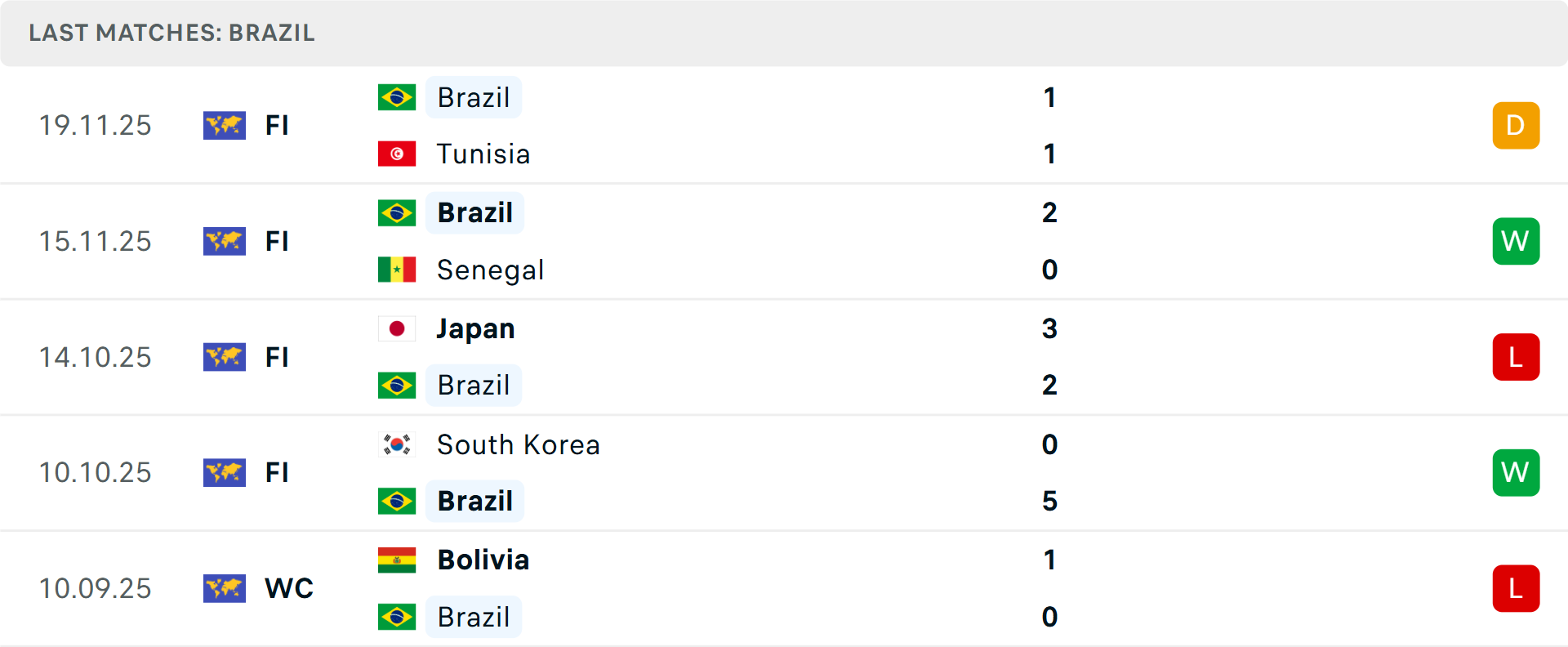
Task: Select the Japan team name
Action: (x=475, y=328)
